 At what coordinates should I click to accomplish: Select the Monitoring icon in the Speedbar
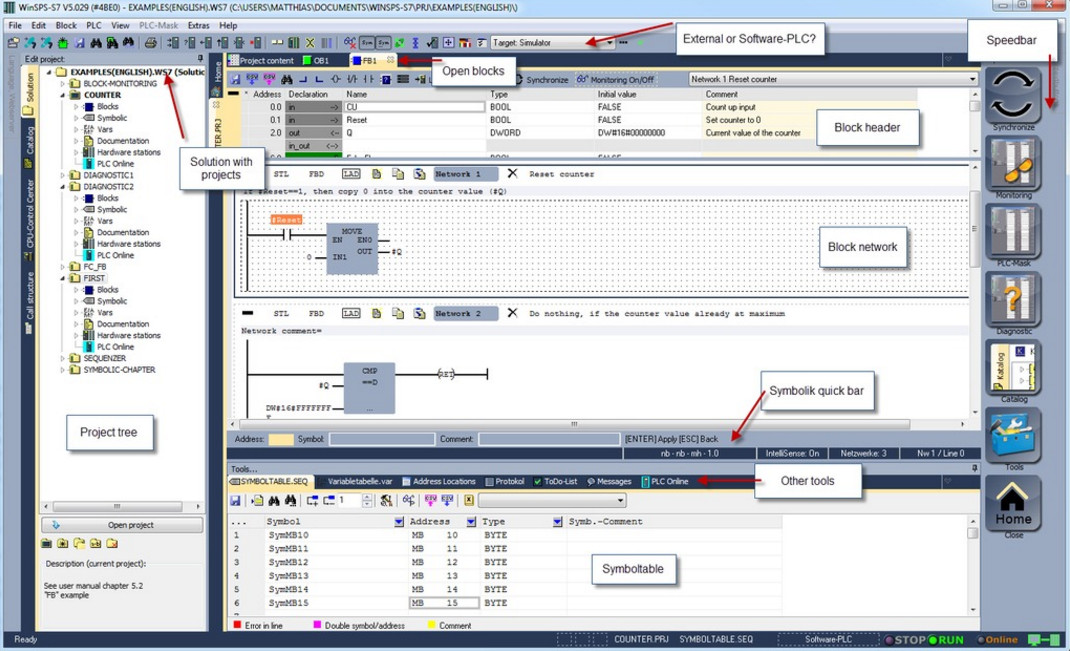[x=1013, y=165]
